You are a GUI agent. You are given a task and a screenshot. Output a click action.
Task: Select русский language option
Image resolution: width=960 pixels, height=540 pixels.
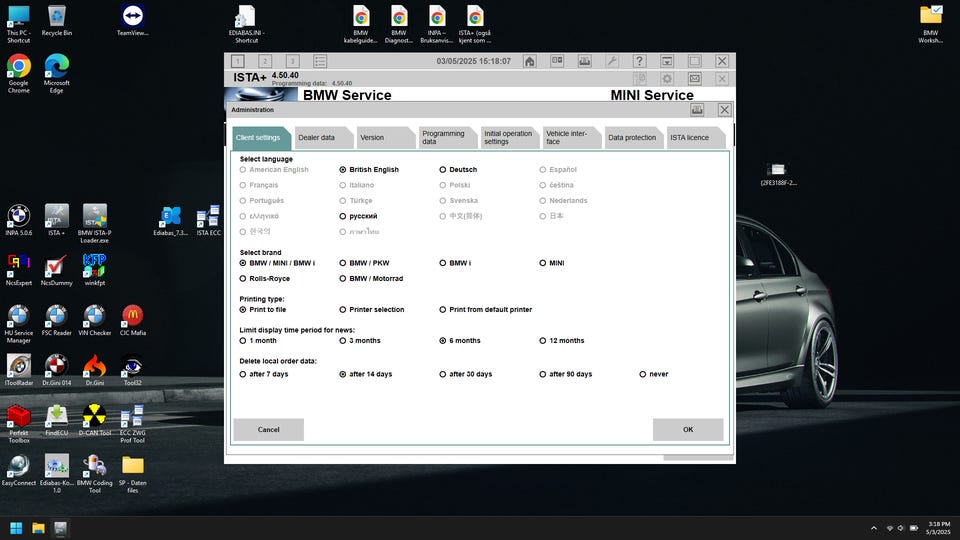(x=343, y=216)
